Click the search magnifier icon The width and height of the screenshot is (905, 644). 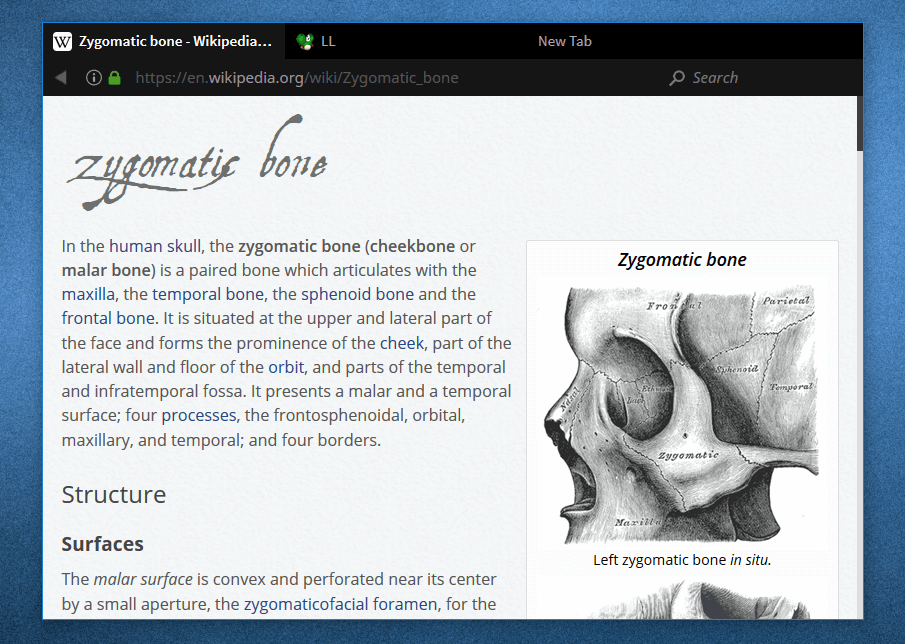676,78
